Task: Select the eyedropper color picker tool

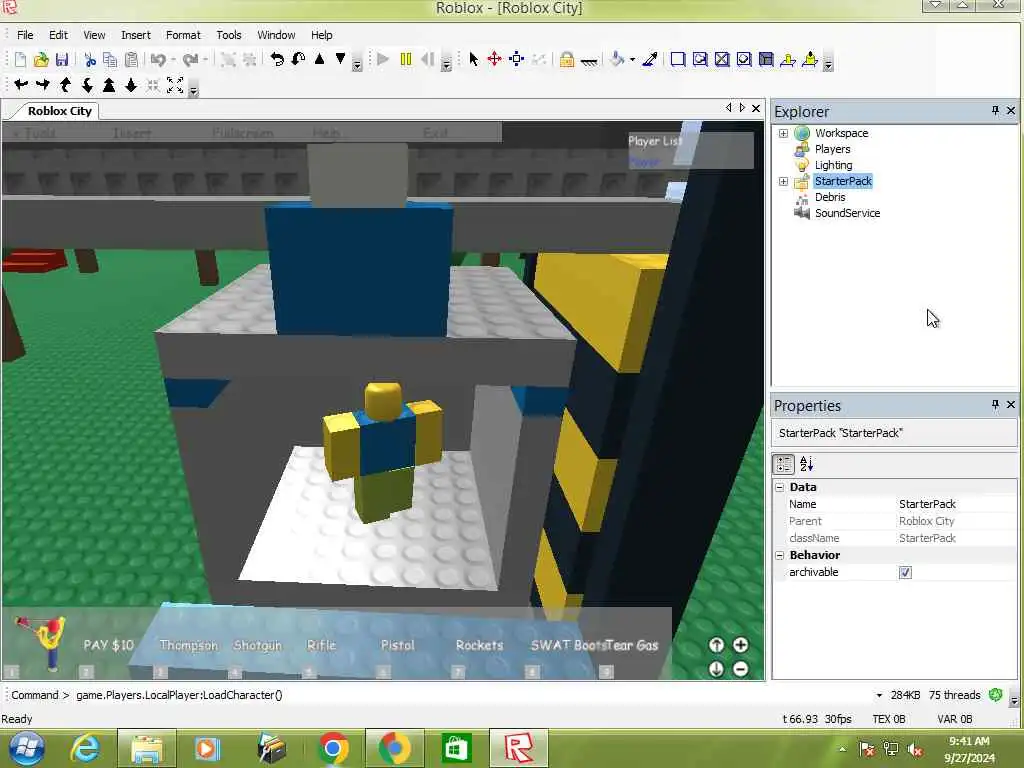Action: point(650,59)
